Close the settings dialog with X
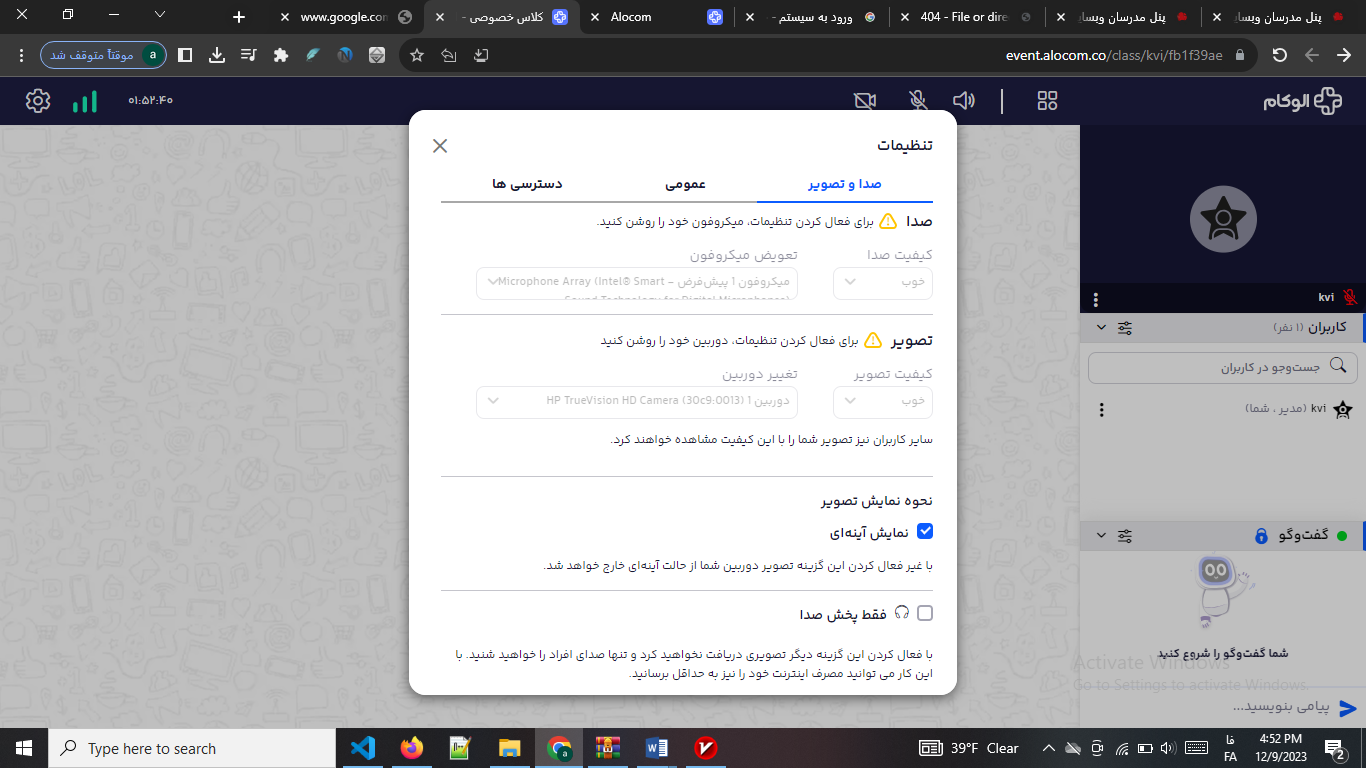Screen dimensions: 1366x768 point(440,146)
